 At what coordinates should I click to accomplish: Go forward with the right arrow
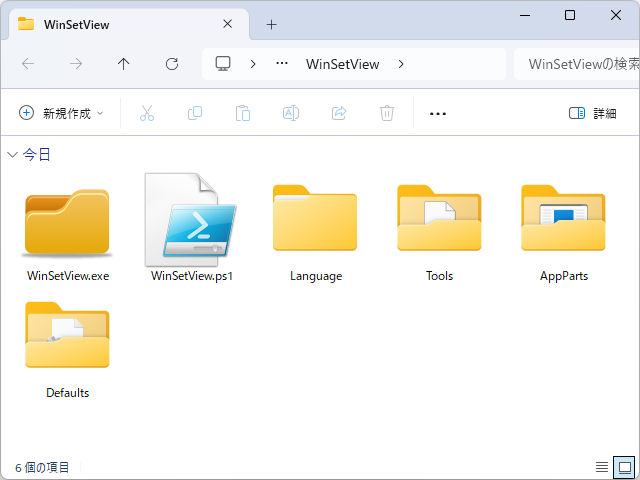(x=76, y=64)
